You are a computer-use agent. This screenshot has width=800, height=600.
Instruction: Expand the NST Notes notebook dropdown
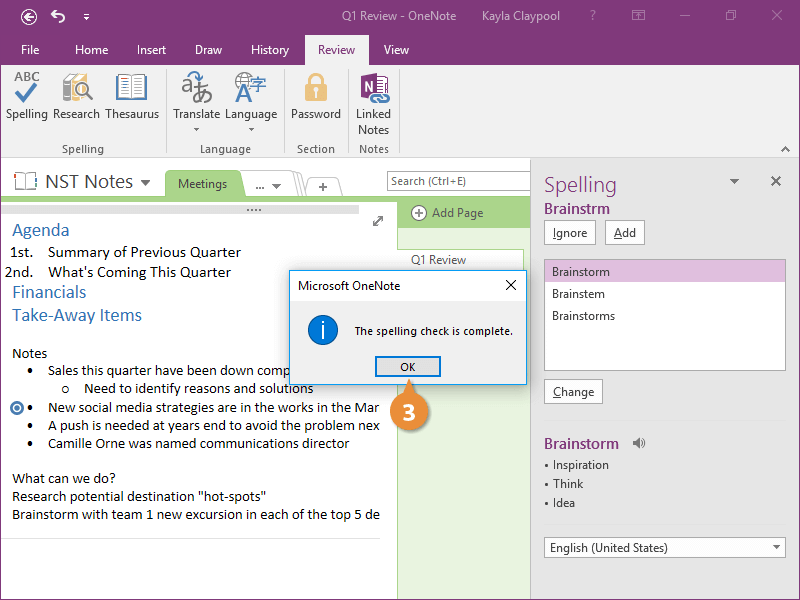click(x=146, y=183)
